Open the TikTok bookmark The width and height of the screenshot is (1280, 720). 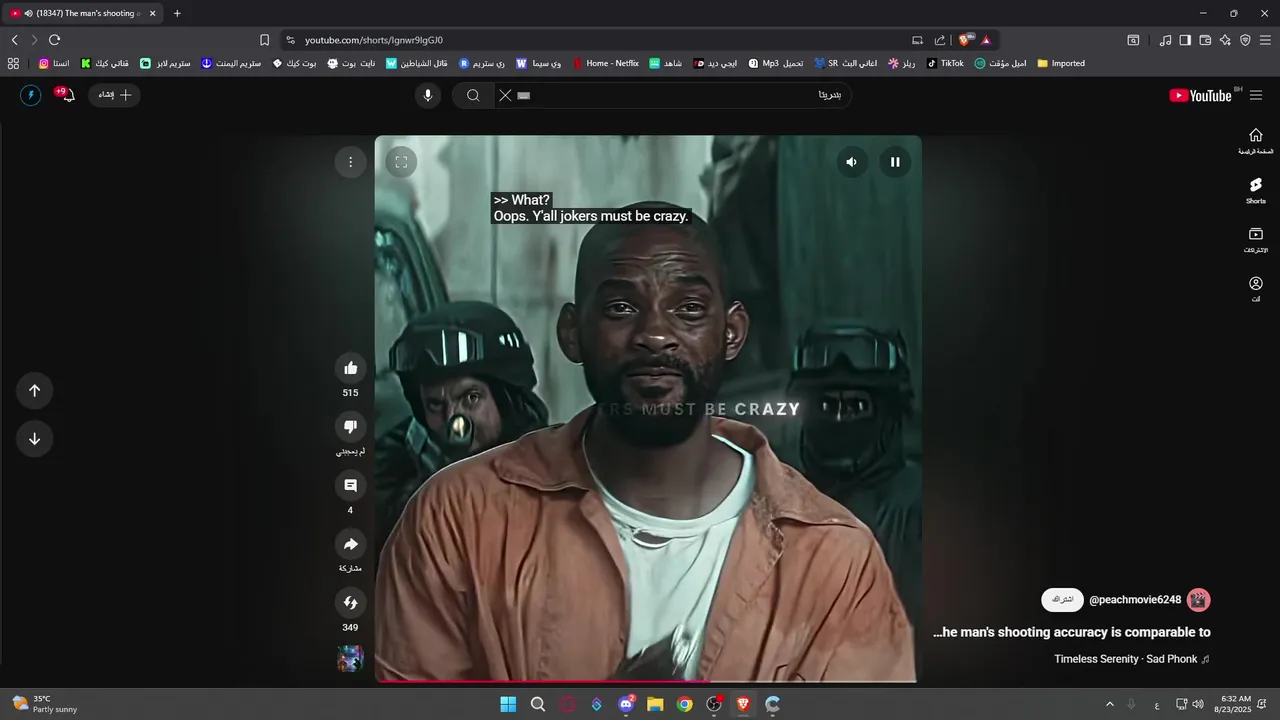tap(945, 63)
